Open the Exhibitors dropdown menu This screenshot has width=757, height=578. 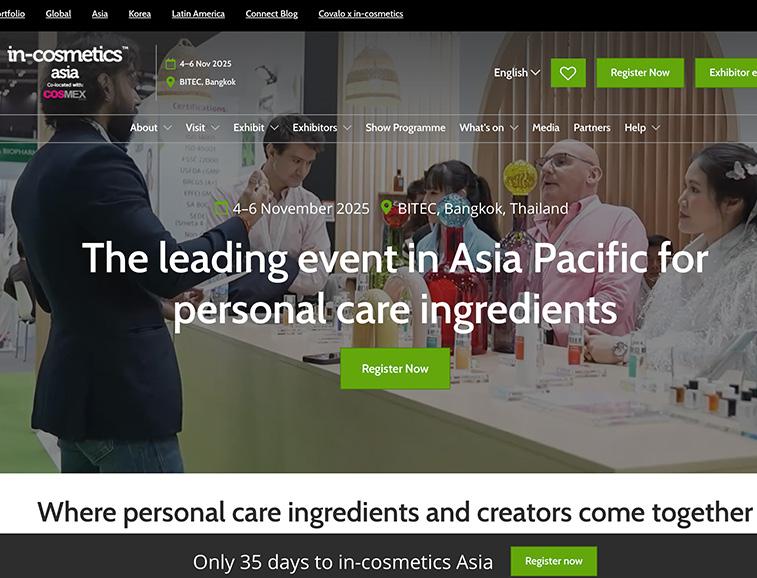pos(322,128)
